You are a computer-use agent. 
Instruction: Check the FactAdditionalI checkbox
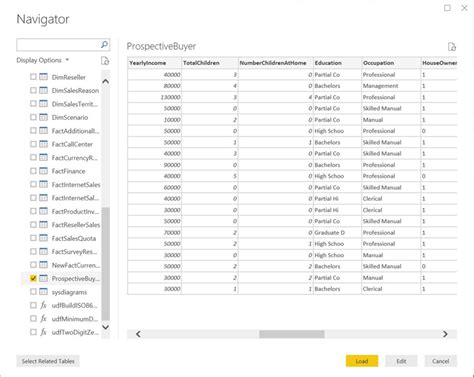(x=33, y=130)
